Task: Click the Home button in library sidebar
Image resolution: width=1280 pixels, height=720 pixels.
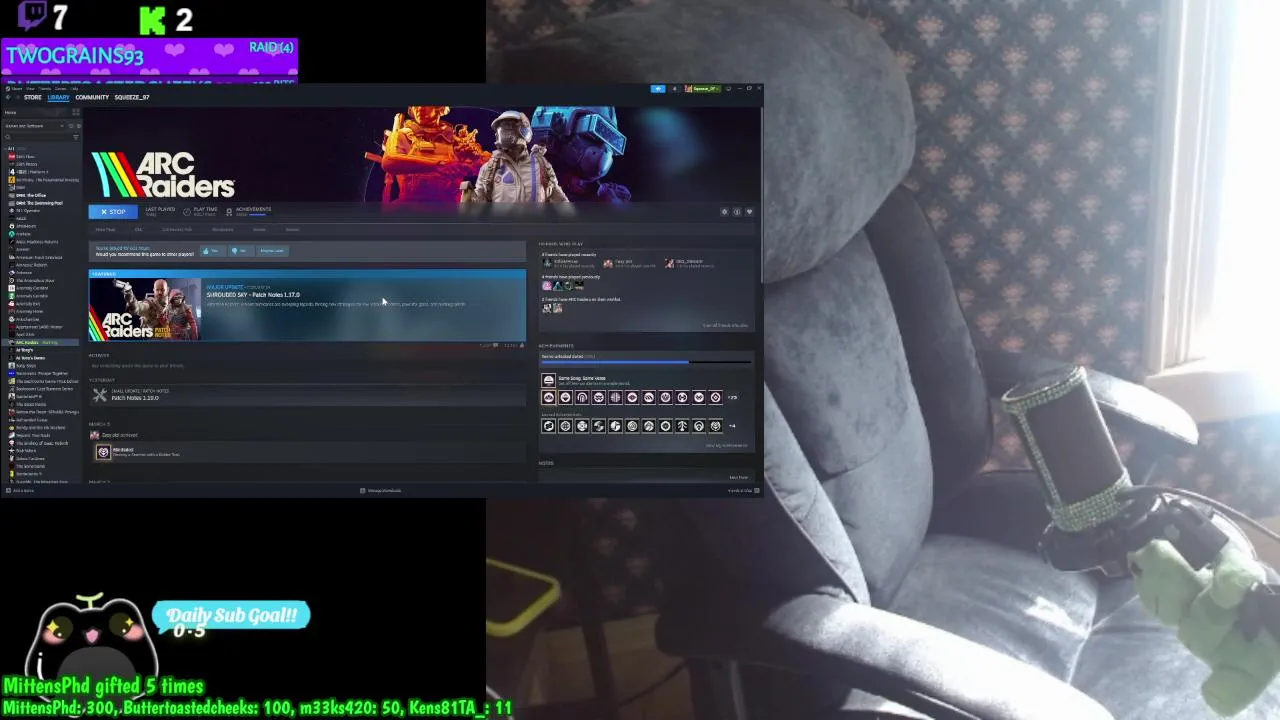Action: [x=36, y=112]
